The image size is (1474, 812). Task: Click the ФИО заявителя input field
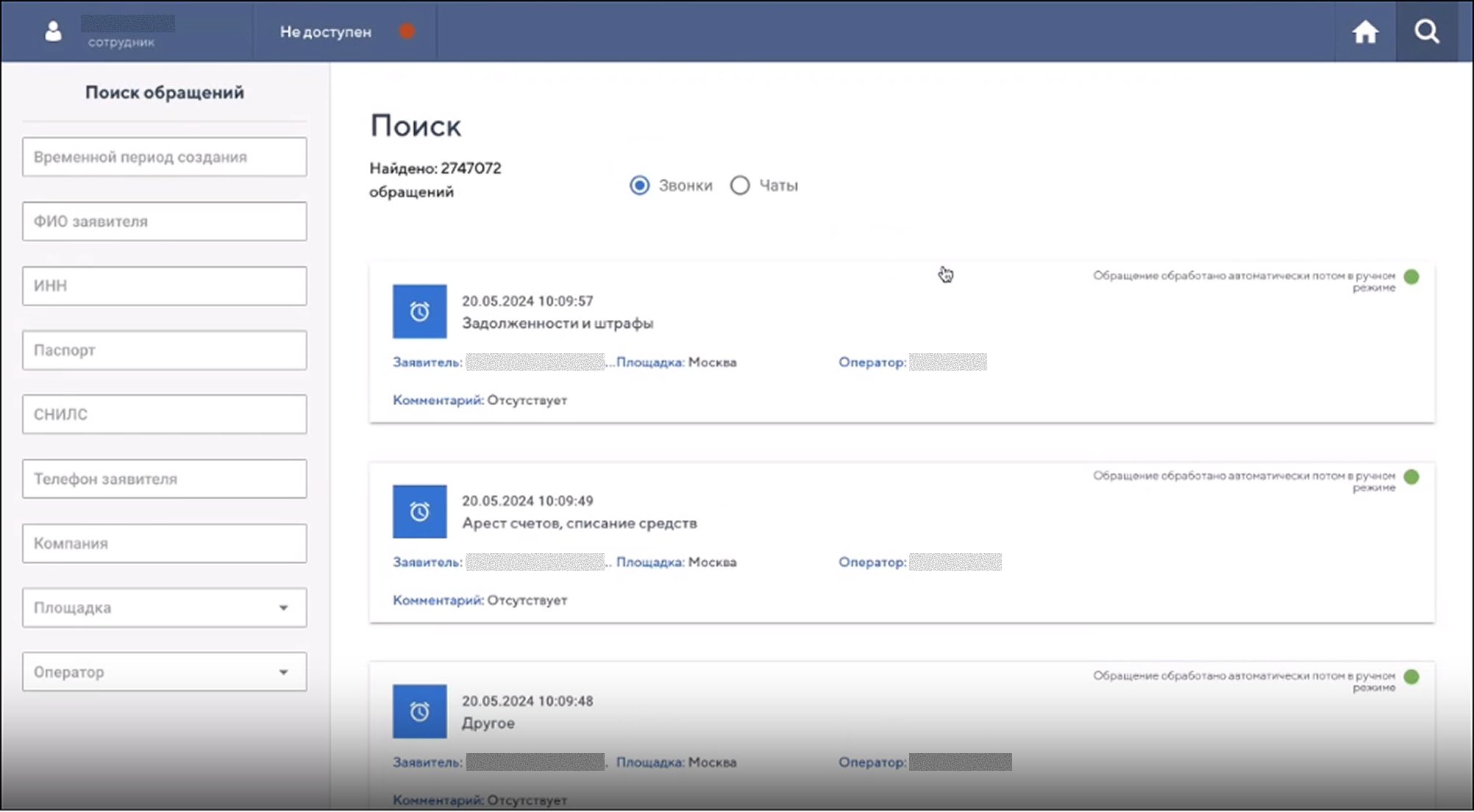tap(164, 221)
